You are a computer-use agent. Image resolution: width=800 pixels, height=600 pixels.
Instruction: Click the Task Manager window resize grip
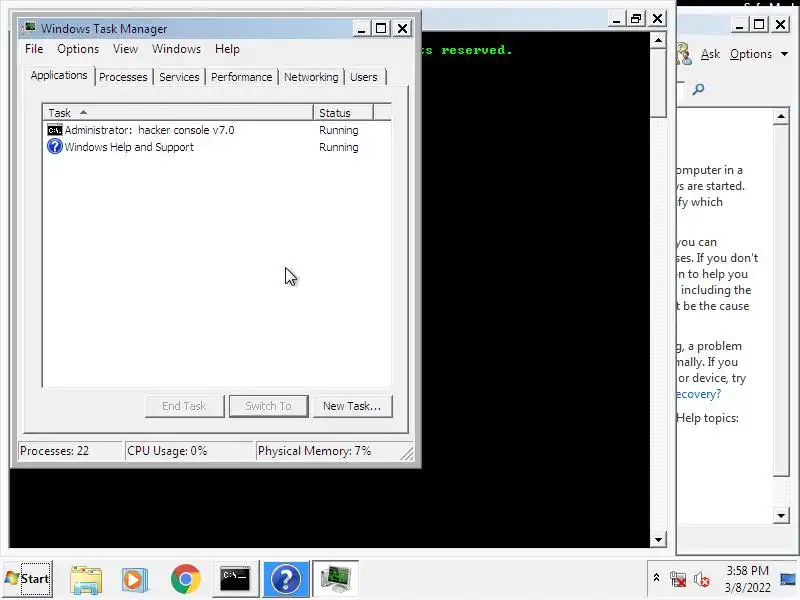(407, 453)
